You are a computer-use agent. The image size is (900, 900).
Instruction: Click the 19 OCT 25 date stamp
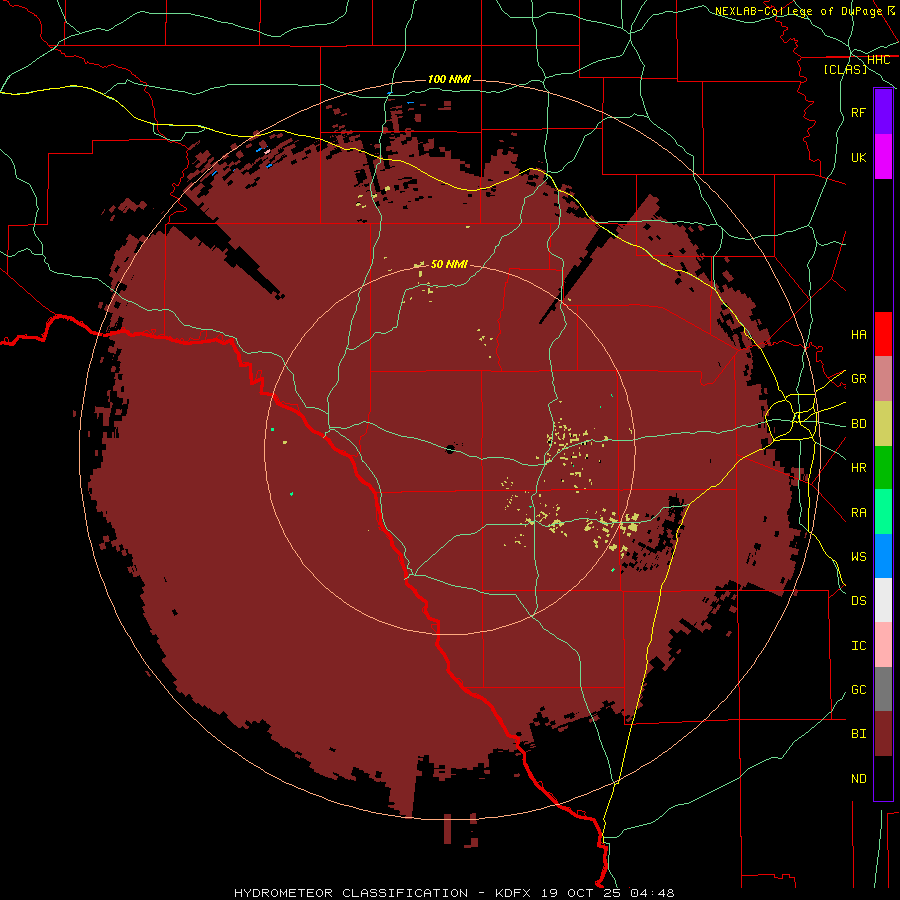582,893
